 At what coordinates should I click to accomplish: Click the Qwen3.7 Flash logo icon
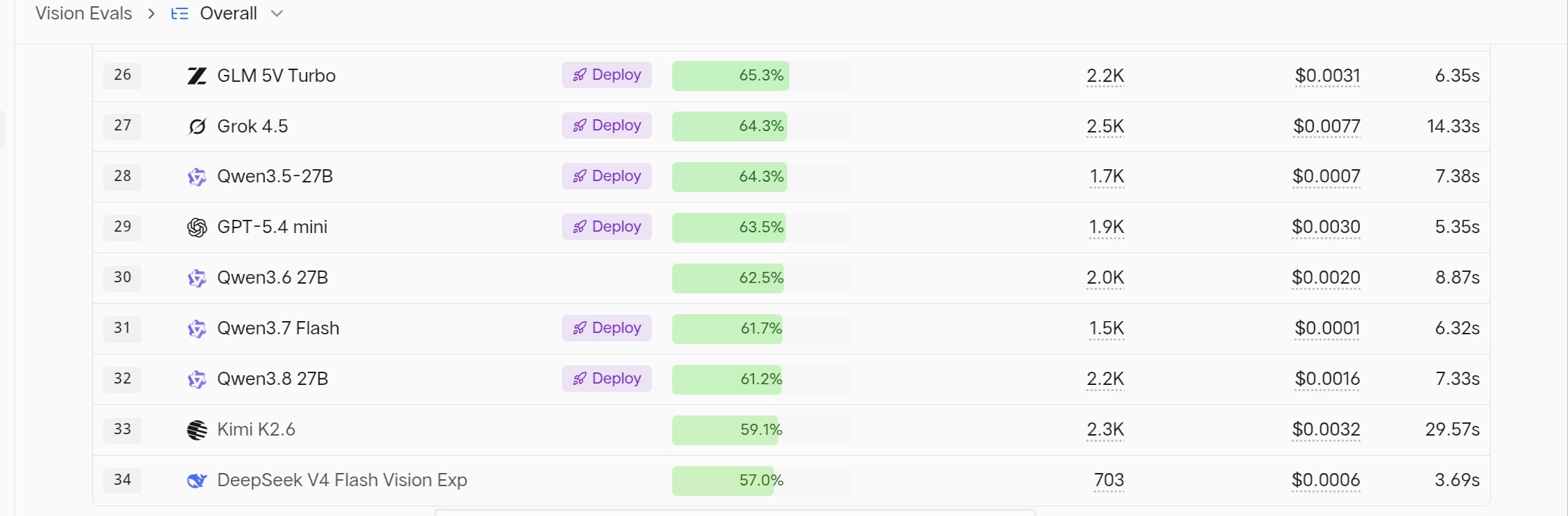197,329
